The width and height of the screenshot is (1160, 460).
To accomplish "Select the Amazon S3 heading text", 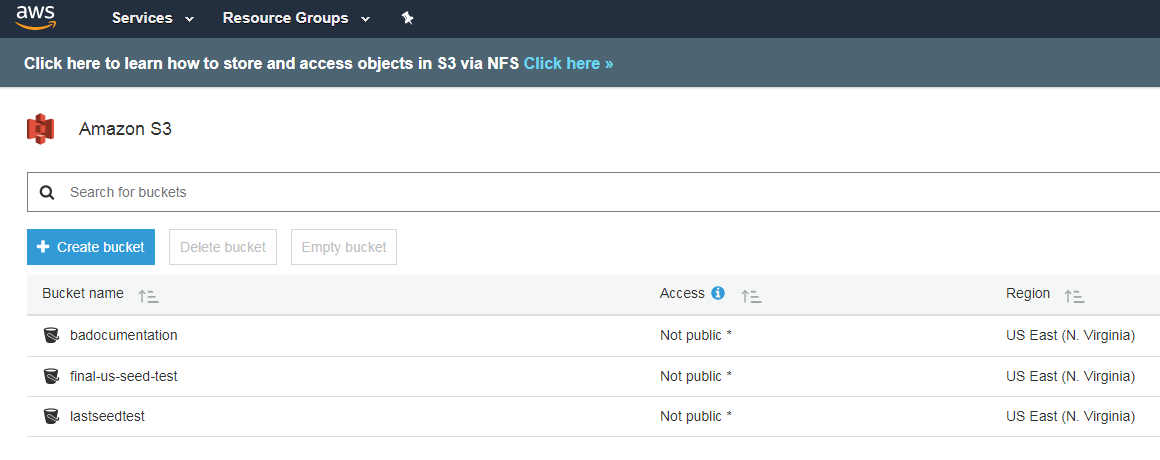I will pyautogui.click(x=125, y=129).
